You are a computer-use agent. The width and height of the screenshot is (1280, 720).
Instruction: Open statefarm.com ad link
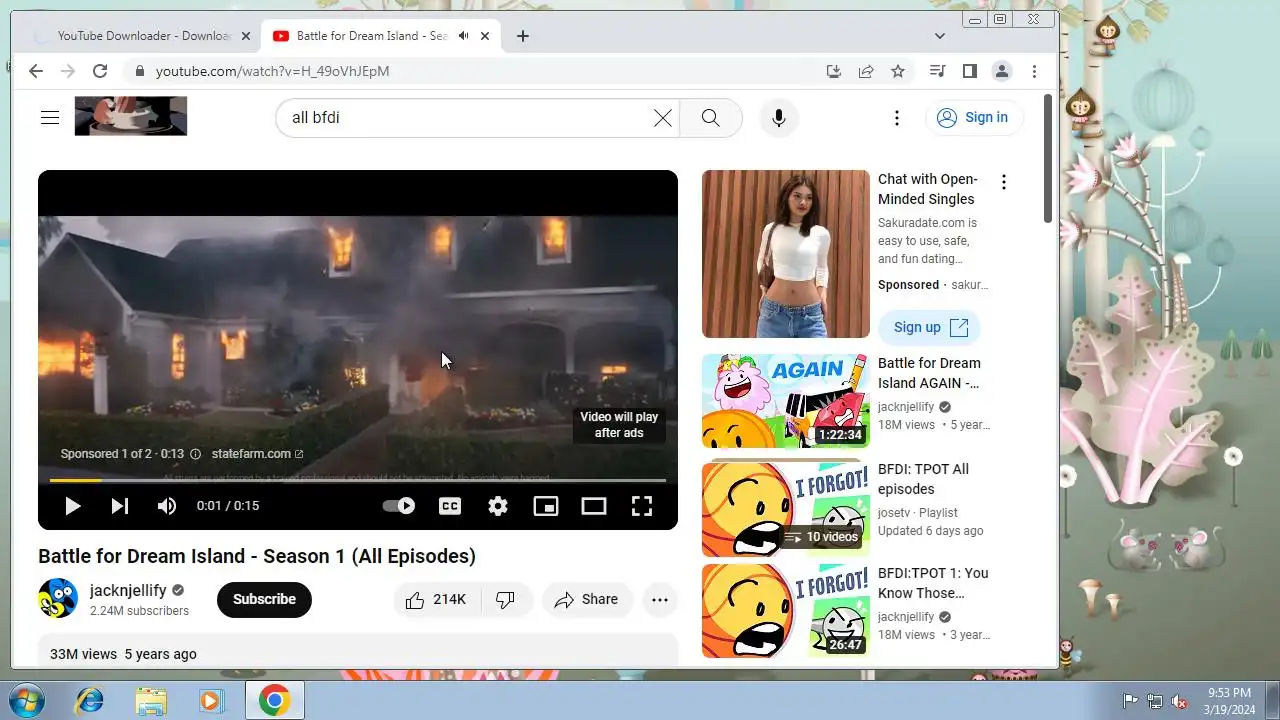pos(257,454)
